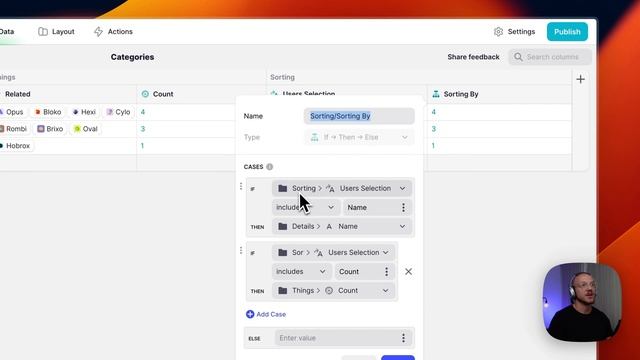
Task: Click the Rombi related item chip
Action: (x=14, y=129)
